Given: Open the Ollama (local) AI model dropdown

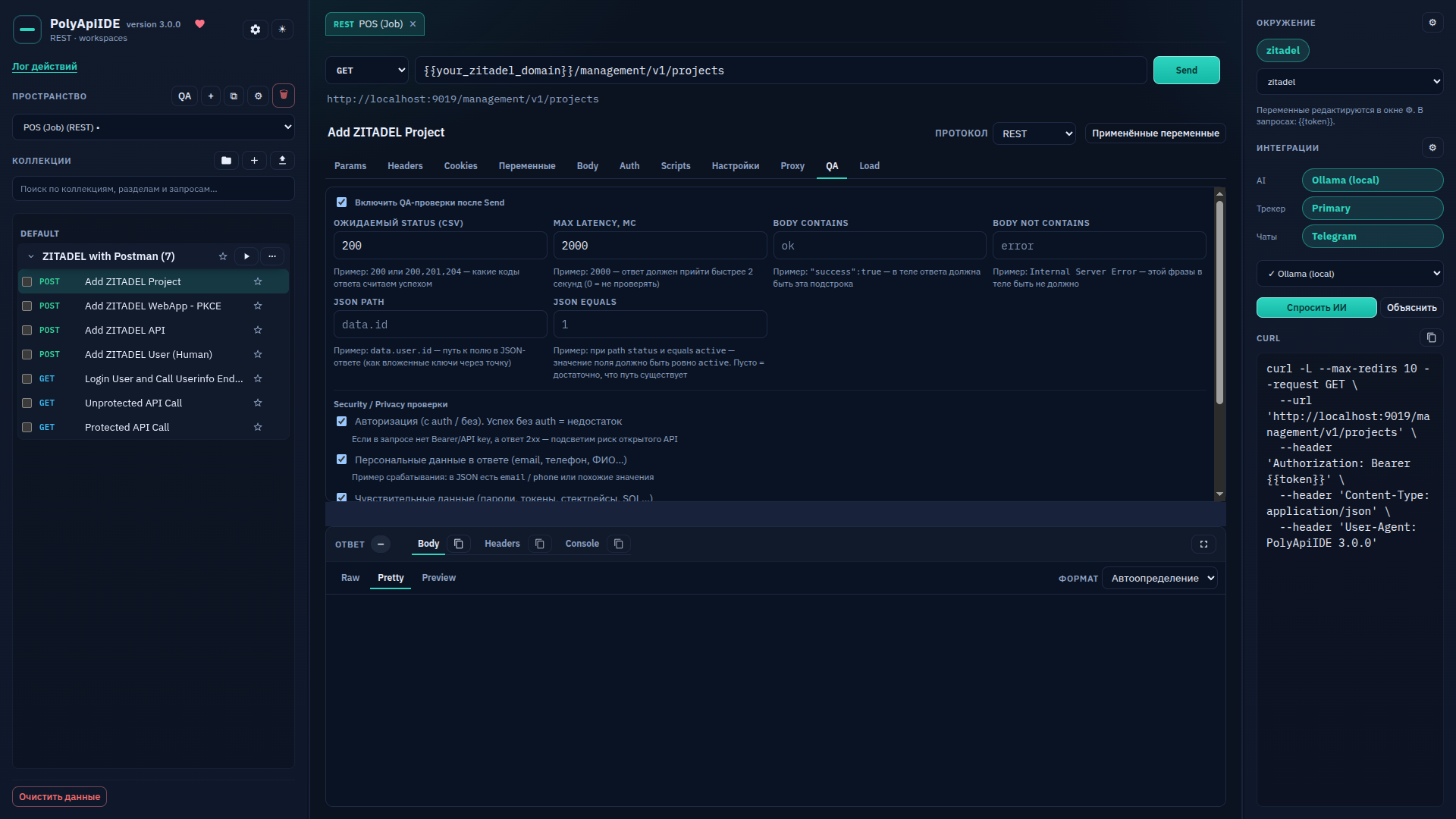Looking at the screenshot, I should 1350,274.
